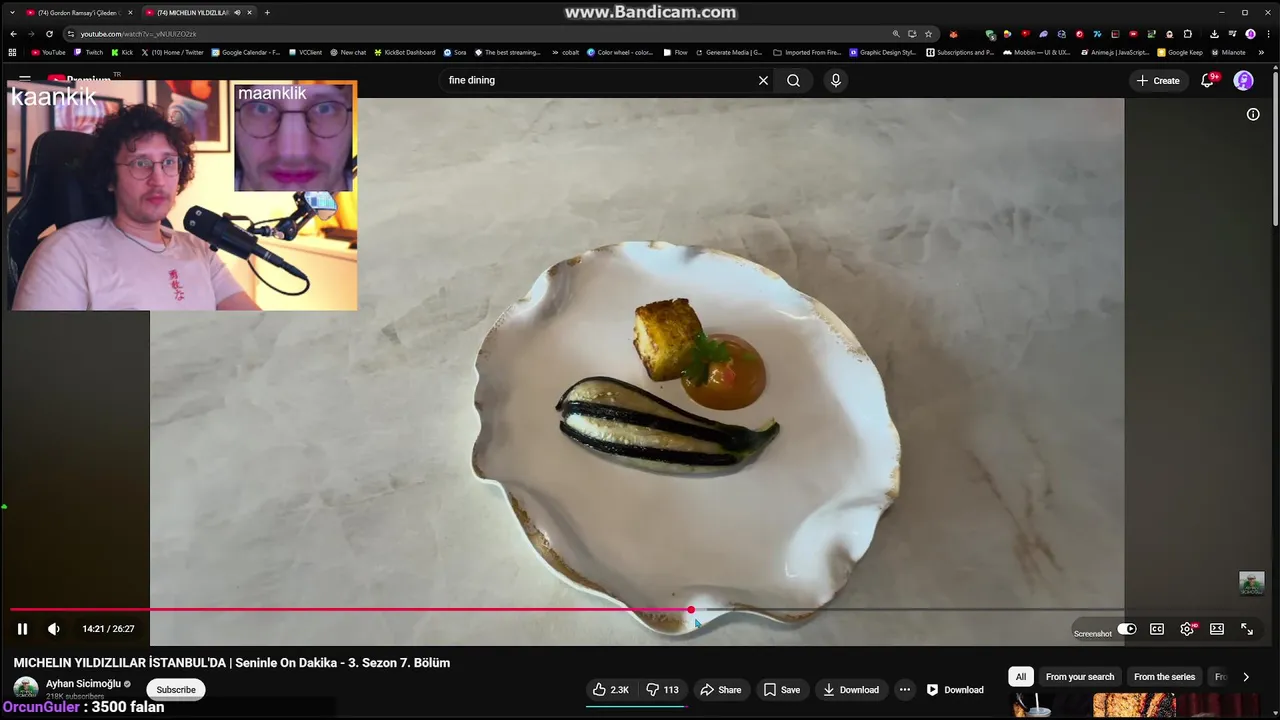Open the YouTube bookmark

click(x=48, y=52)
